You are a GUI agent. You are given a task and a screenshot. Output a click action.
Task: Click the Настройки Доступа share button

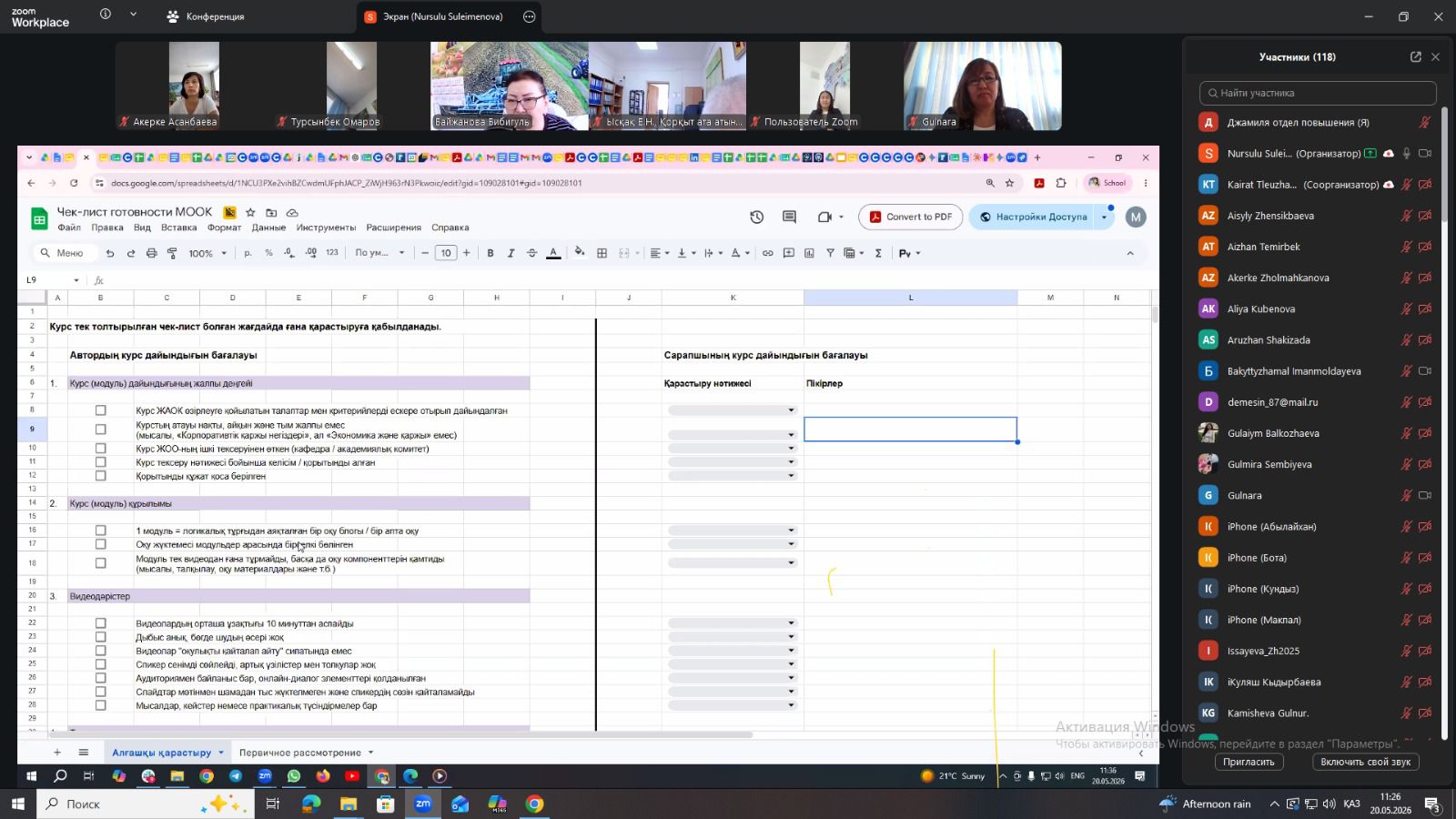(1033, 217)
